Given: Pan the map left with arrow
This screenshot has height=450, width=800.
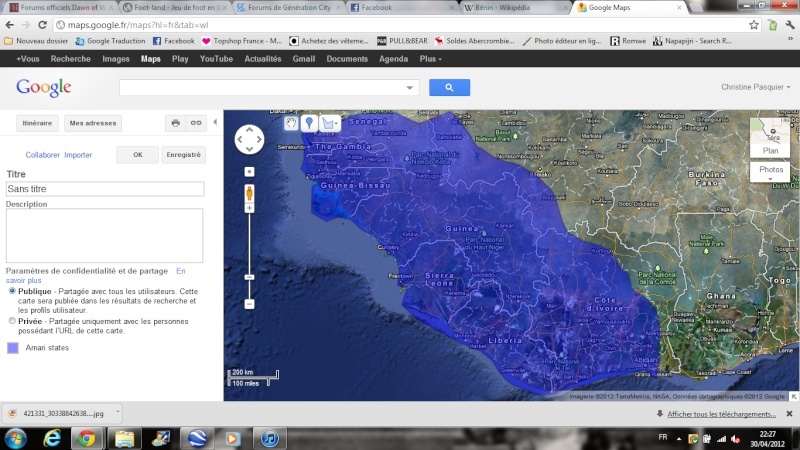Looking at the screenshot, I should point(239,139).
